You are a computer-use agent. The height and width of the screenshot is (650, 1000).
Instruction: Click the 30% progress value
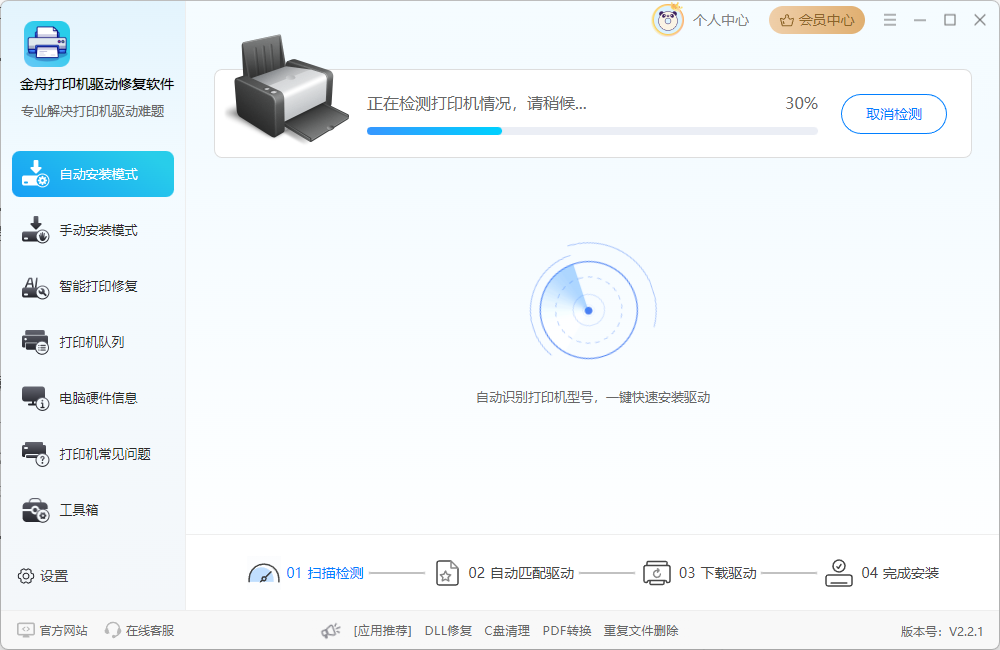point(802,103)
